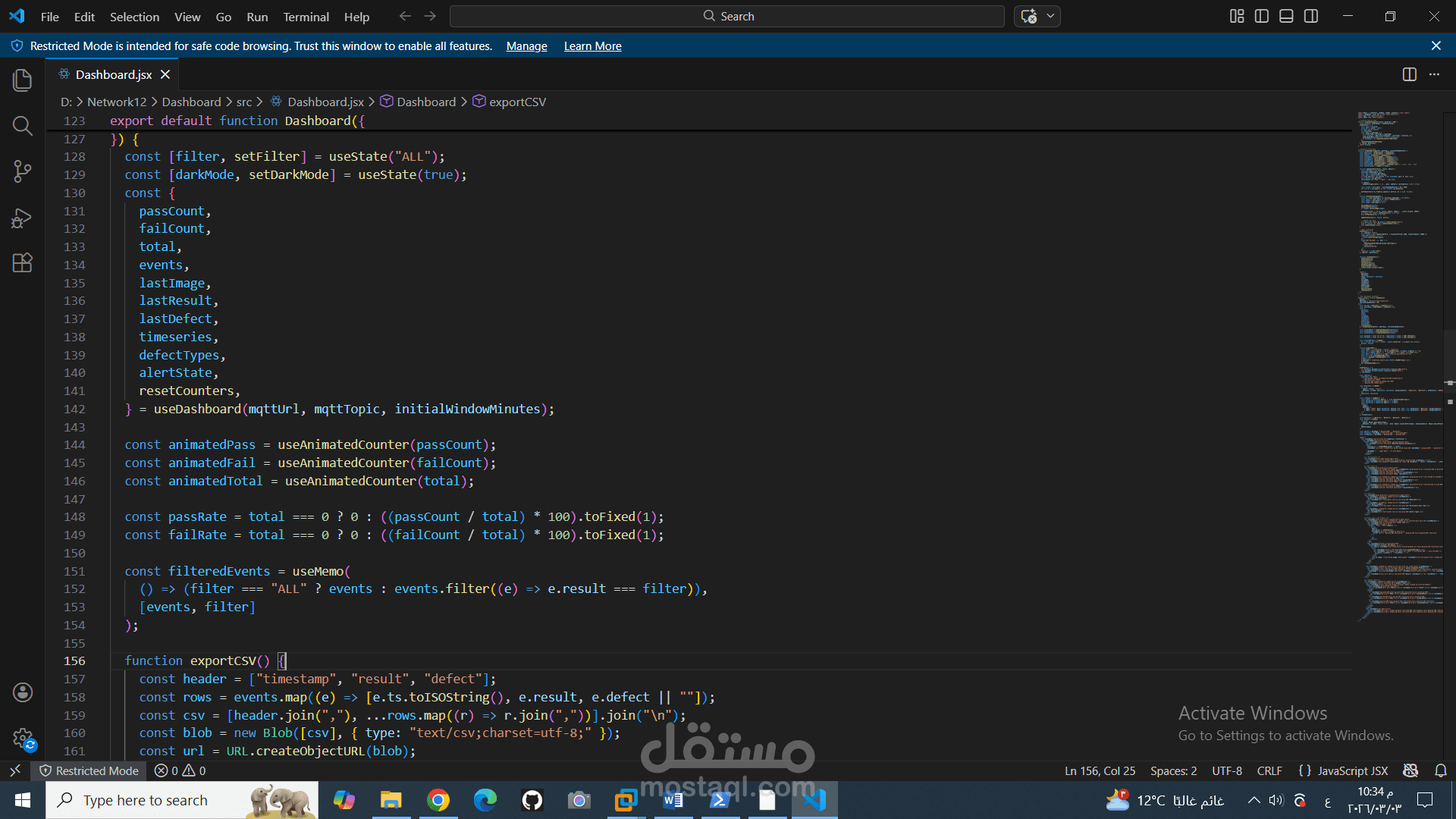Open the Search view in activity bar
The image size is (1456, 819).
pos(23,126)
